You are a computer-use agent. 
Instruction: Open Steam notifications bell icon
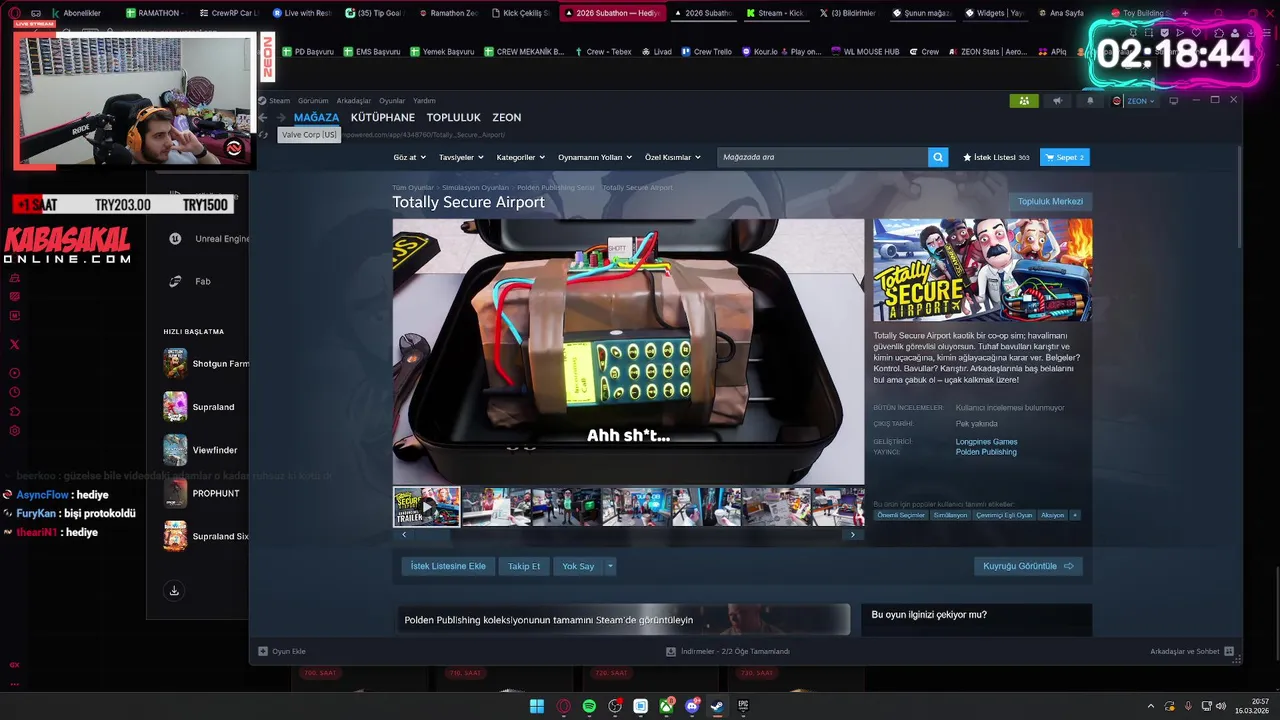[1090, 101]
